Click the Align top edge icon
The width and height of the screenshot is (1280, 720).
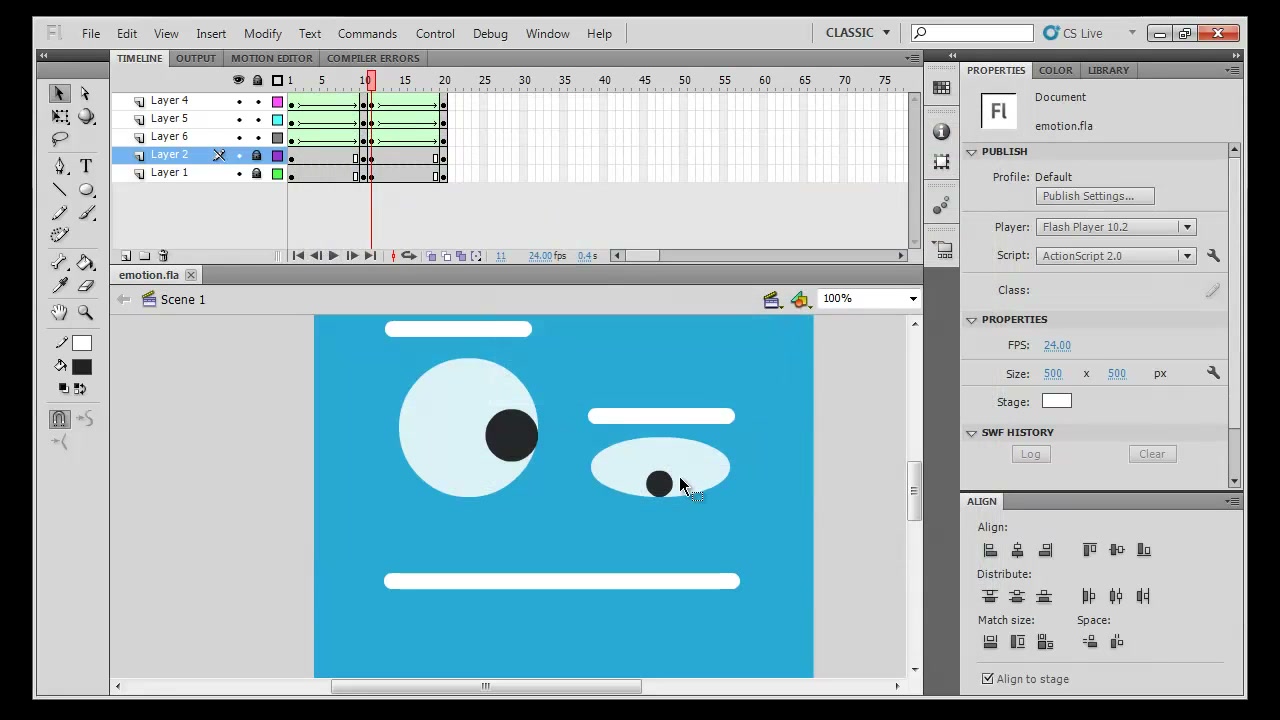[1089, 550]
